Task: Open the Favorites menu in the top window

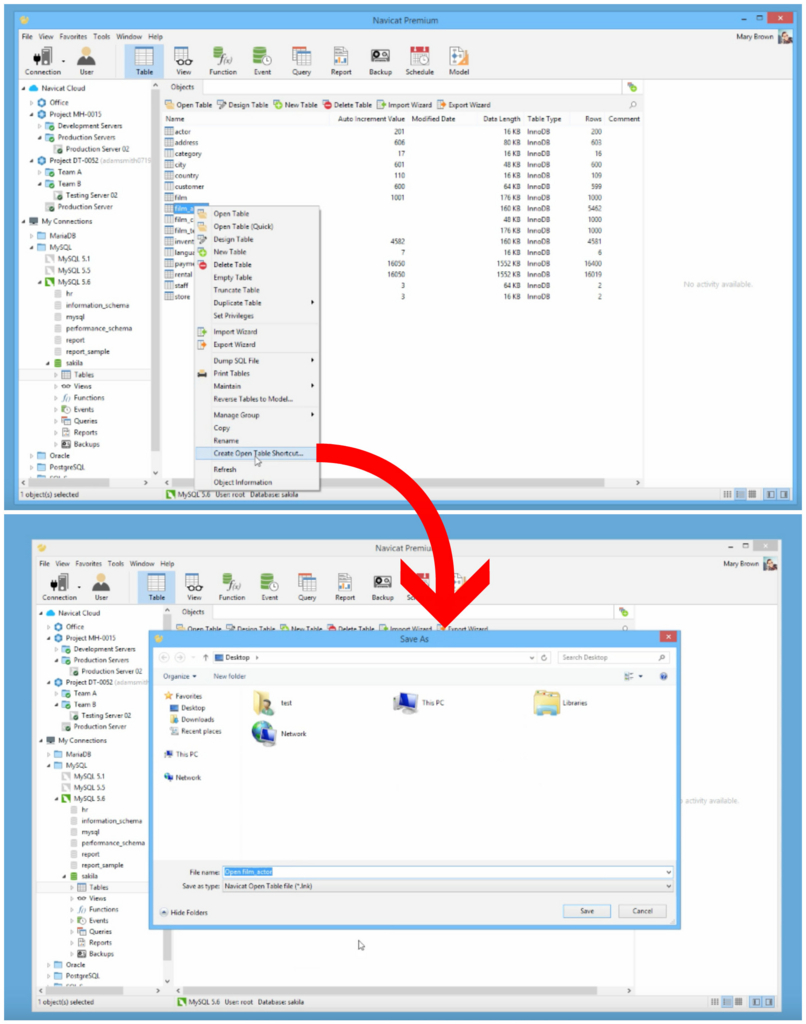Action: pos(73,37)
